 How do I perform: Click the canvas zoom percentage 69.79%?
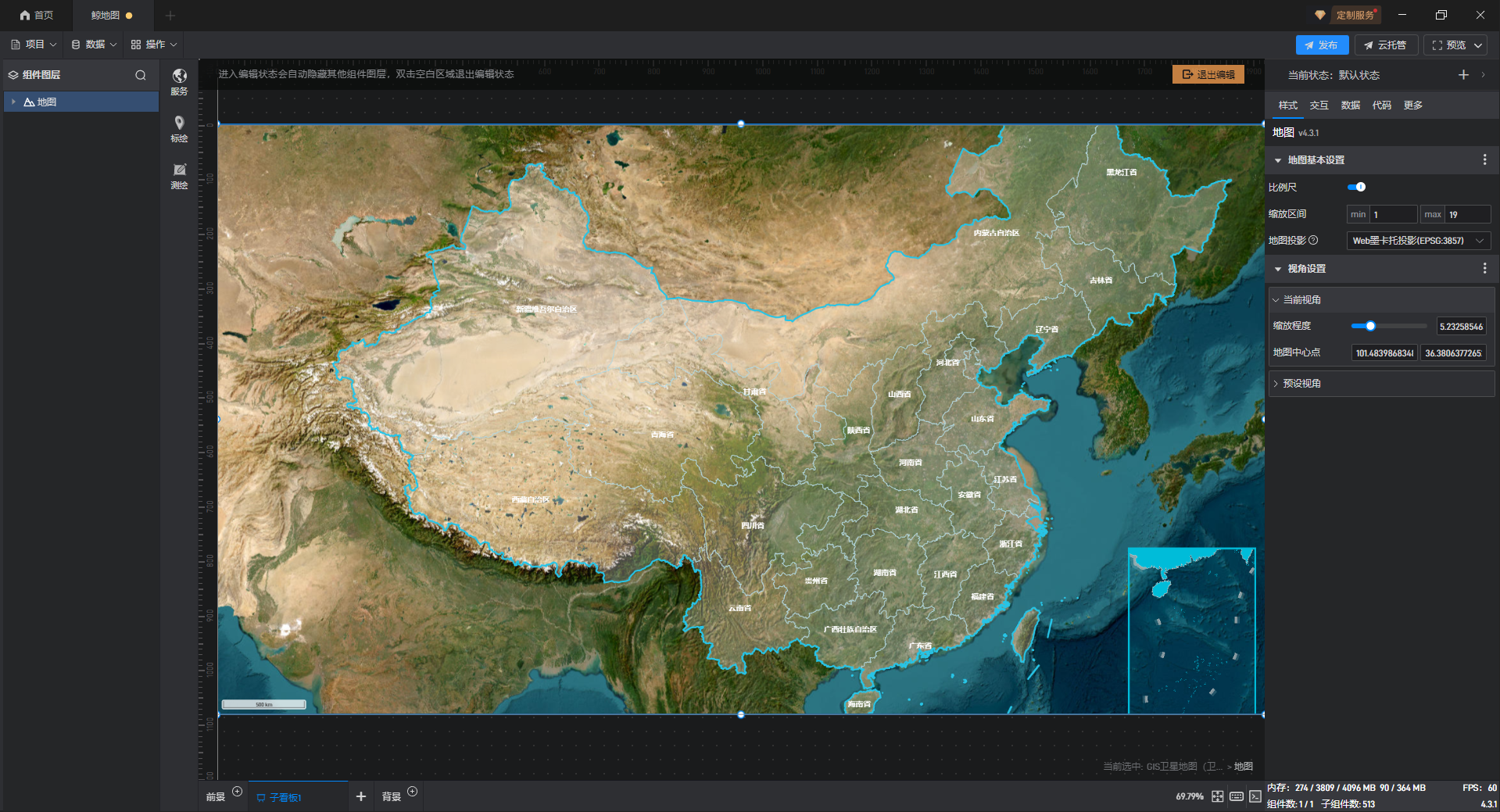click(1189, 796)
